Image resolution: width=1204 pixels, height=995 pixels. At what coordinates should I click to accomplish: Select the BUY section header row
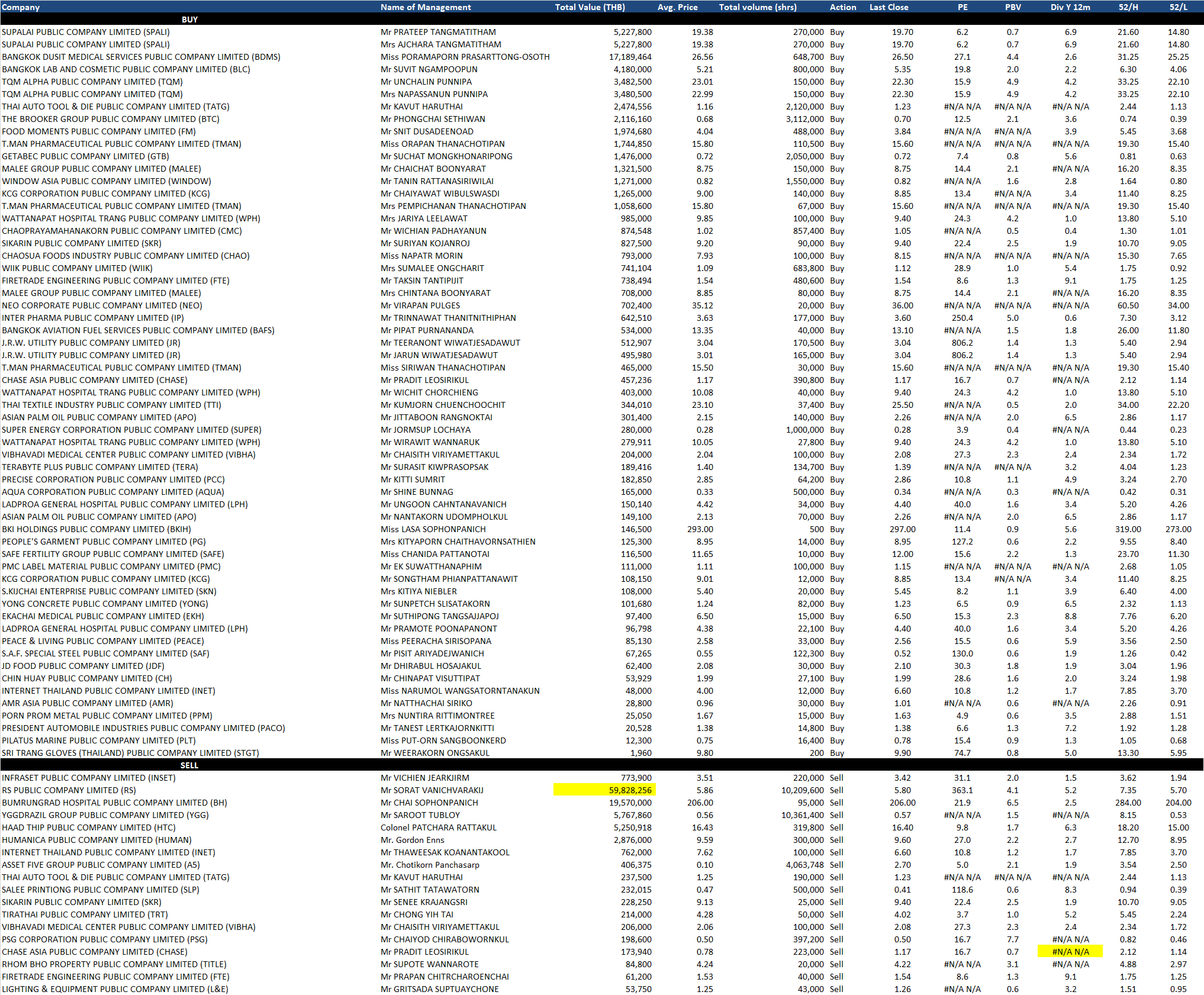(189, 20)
